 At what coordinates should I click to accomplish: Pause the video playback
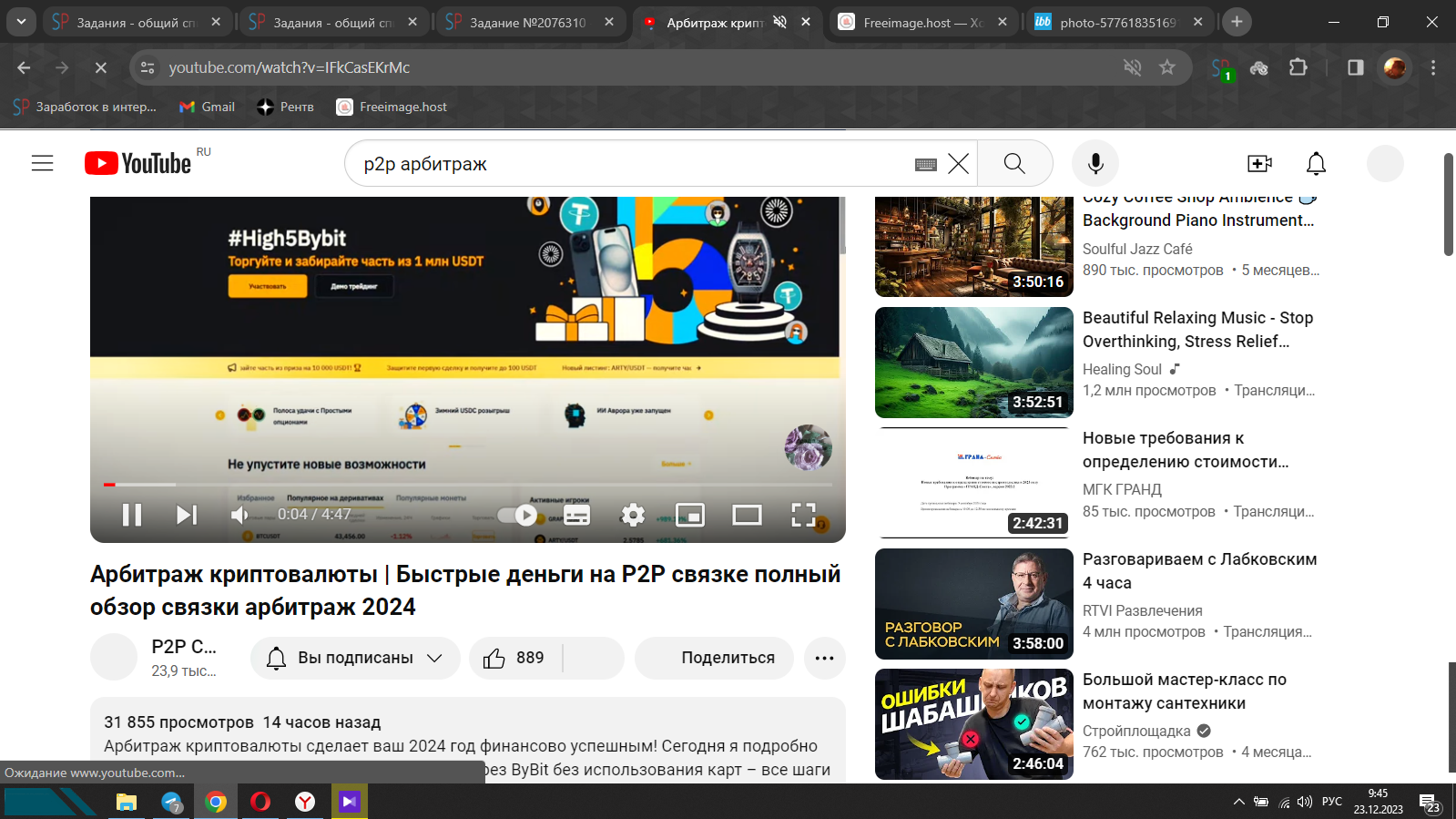pos(132,516)
